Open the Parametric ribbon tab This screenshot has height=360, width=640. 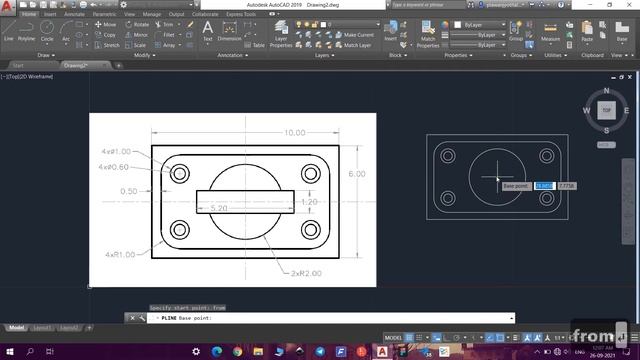[104, 14]
